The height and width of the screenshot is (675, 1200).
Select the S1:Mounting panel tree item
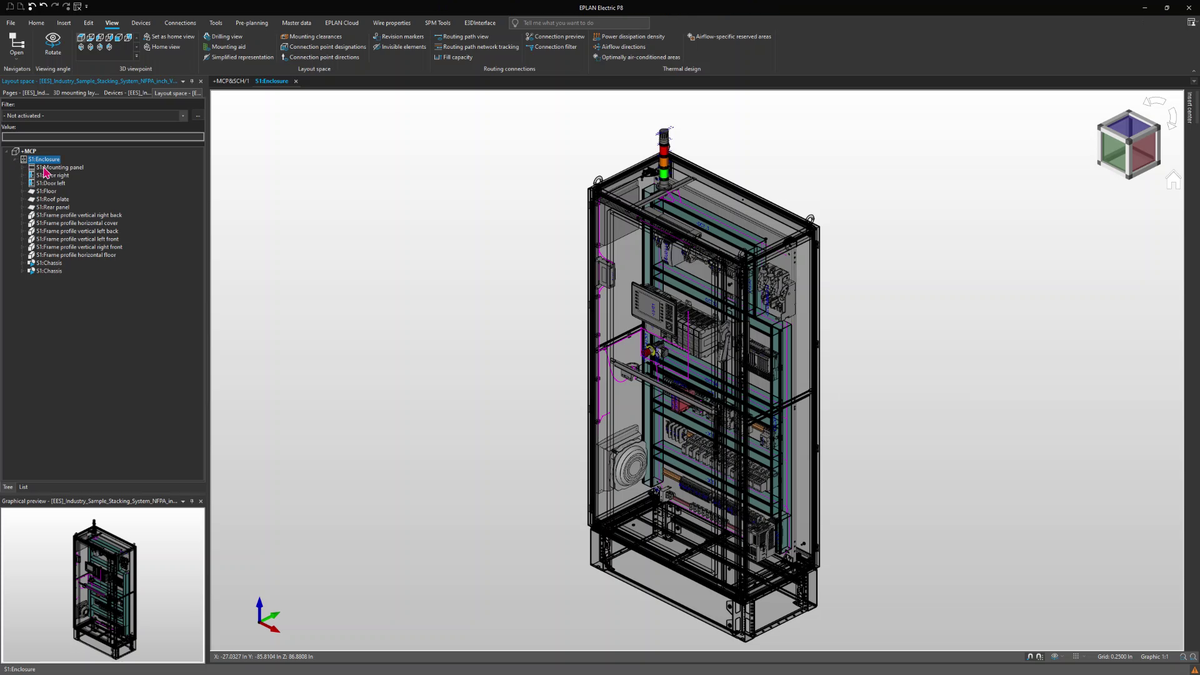pos(58,167)
